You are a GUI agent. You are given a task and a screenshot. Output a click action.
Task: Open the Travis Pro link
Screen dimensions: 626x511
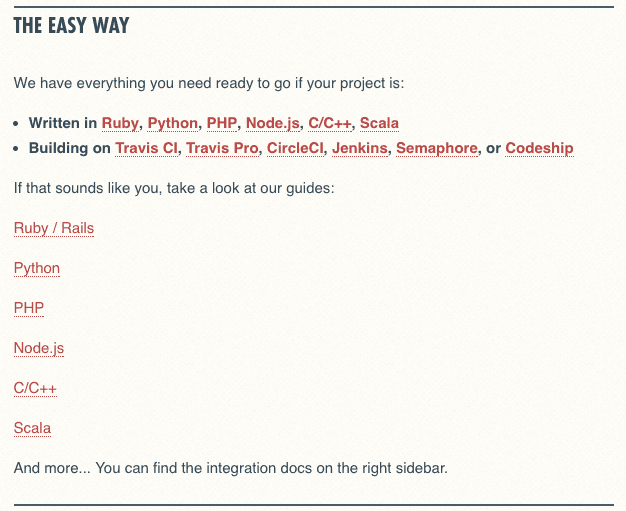(222, 149)
